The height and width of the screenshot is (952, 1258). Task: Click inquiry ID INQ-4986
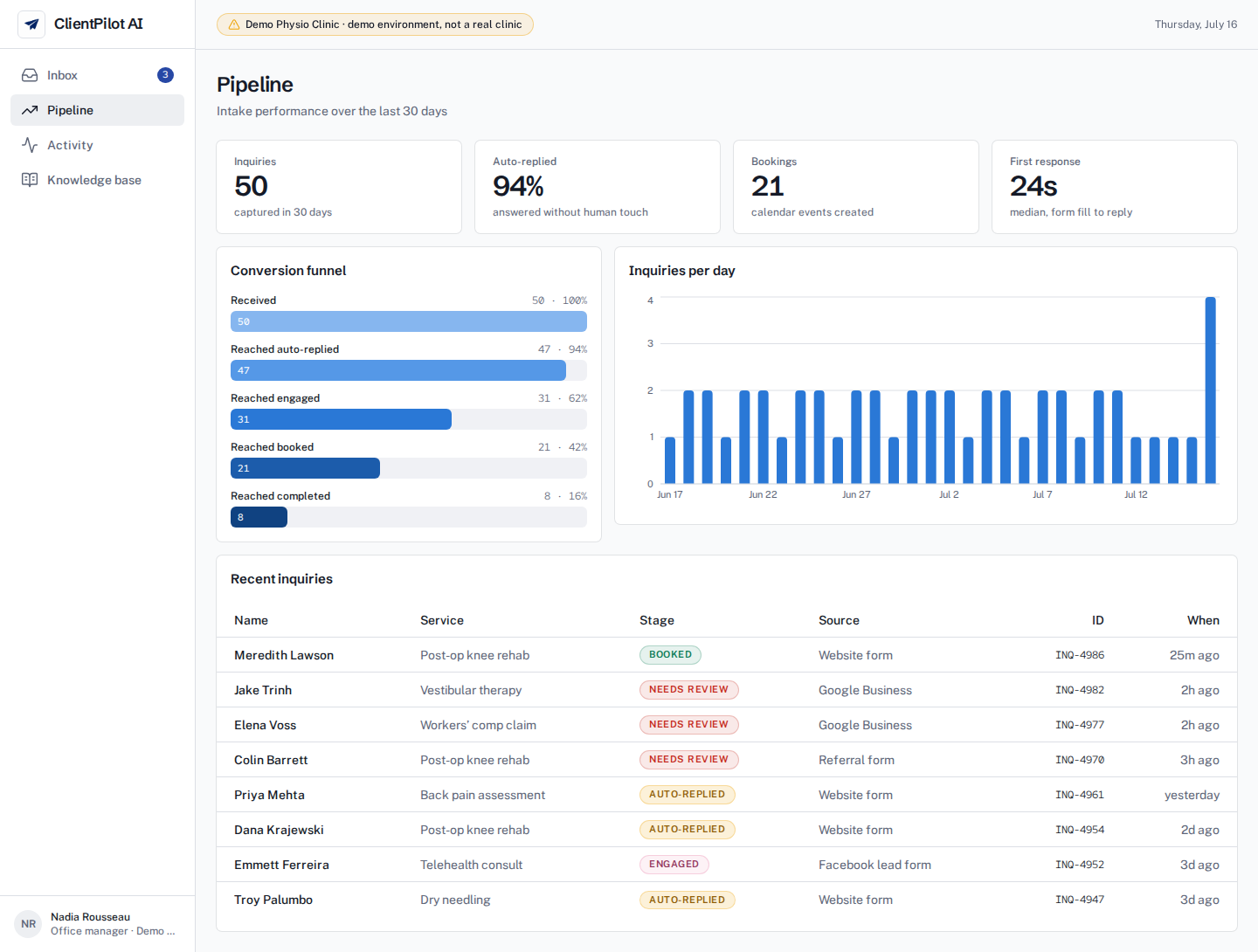point(1080,655)
